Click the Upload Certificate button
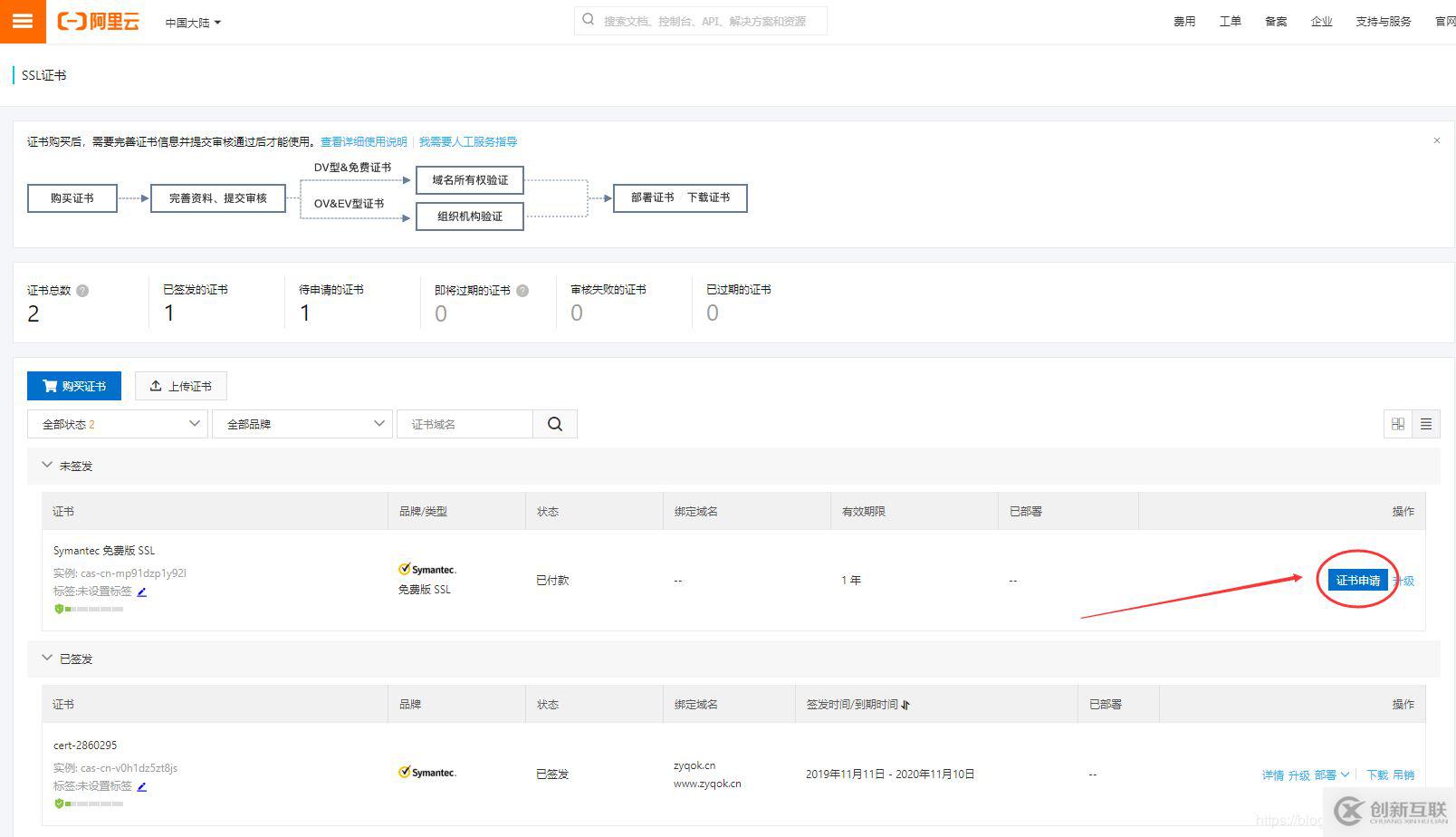This screenshot has height=837, width=1456. 181,386
